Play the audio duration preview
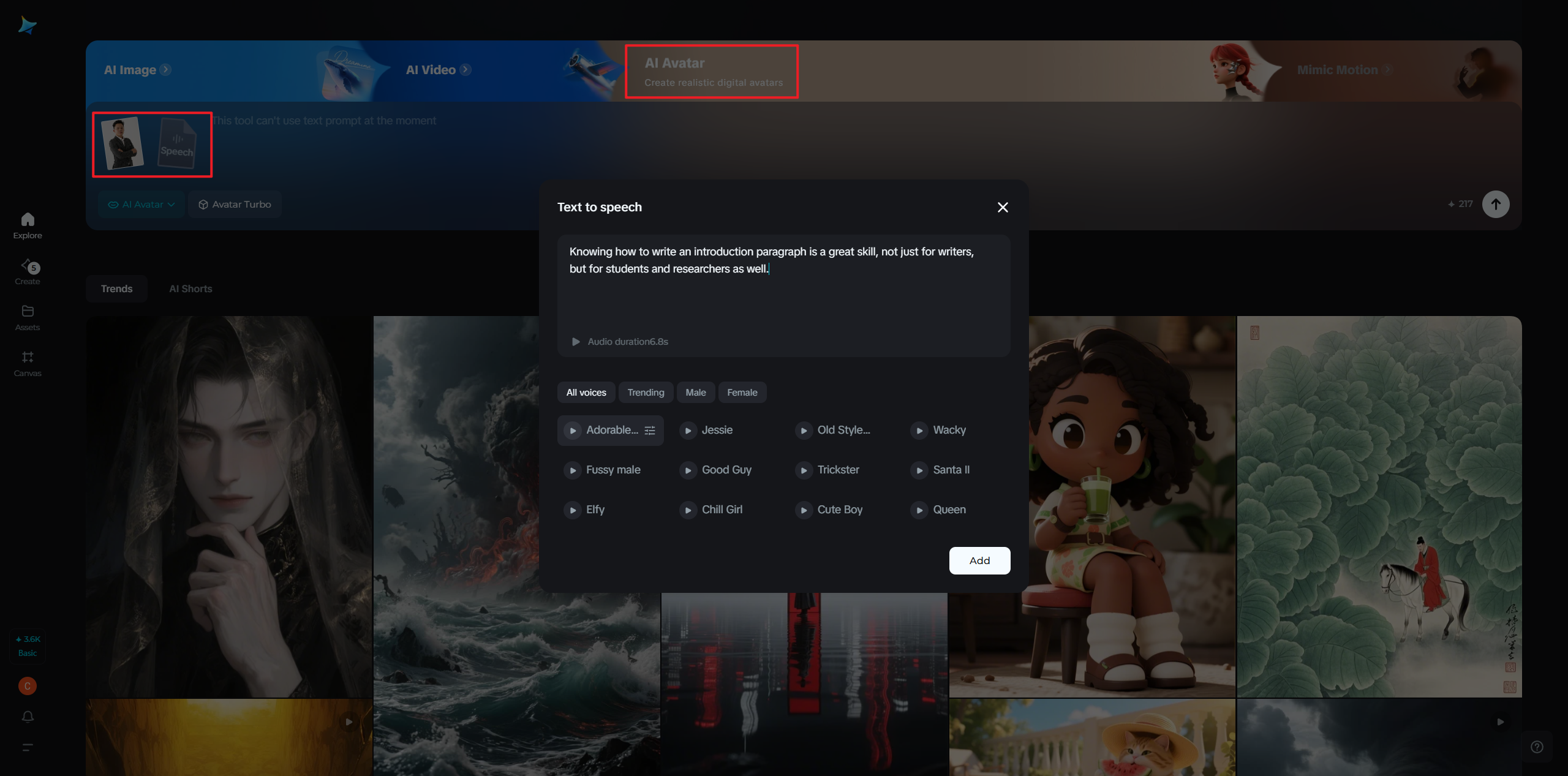Image resolution: width=1568 pixels, height=776 pixels. tap(576, 342)
